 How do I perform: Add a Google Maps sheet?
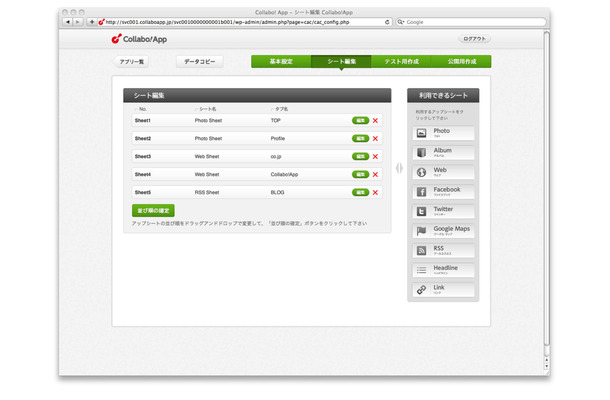click(x=443, y=231)
